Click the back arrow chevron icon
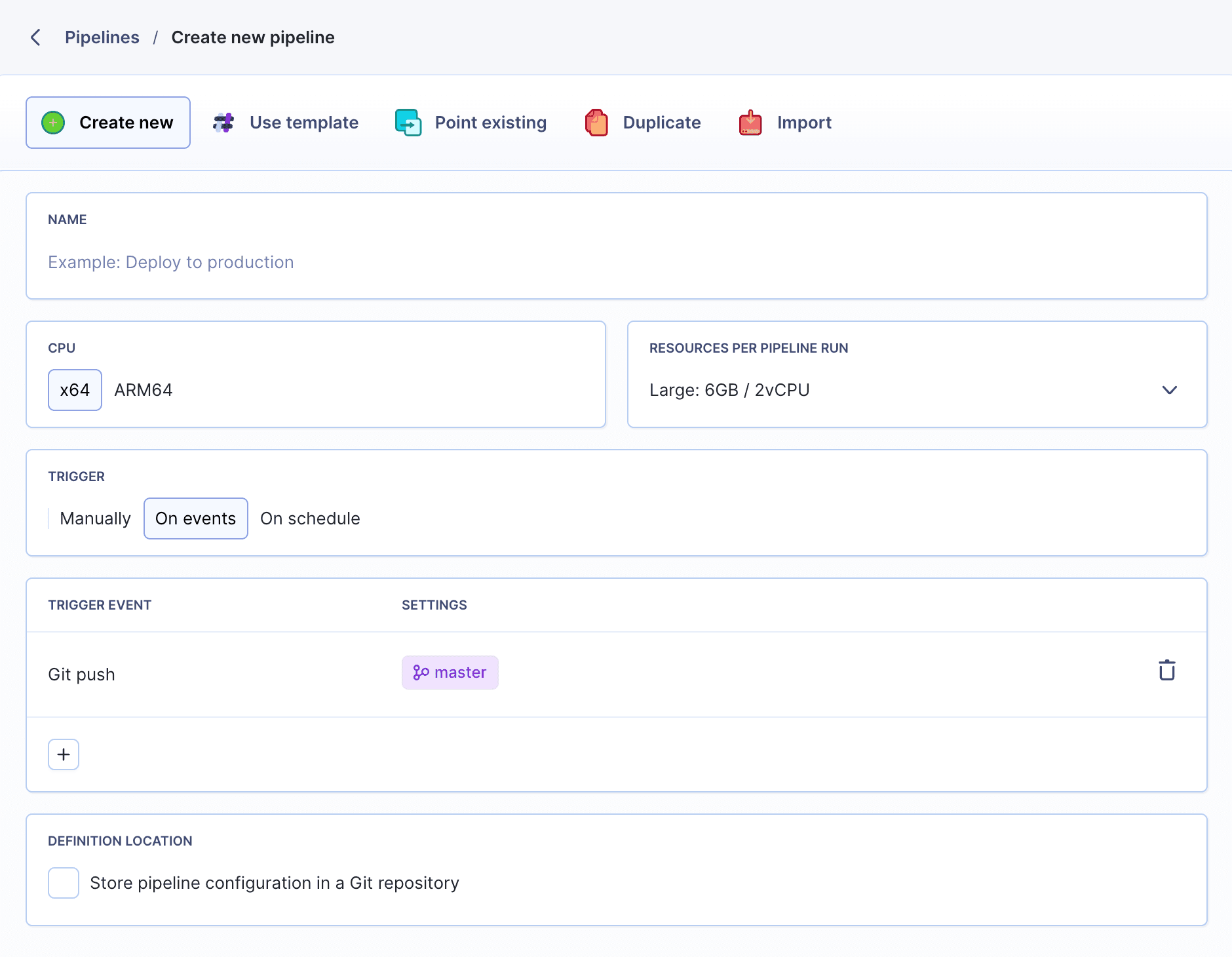The height and width of the screenshot is (957, 1232). click(x=36, y=37)
